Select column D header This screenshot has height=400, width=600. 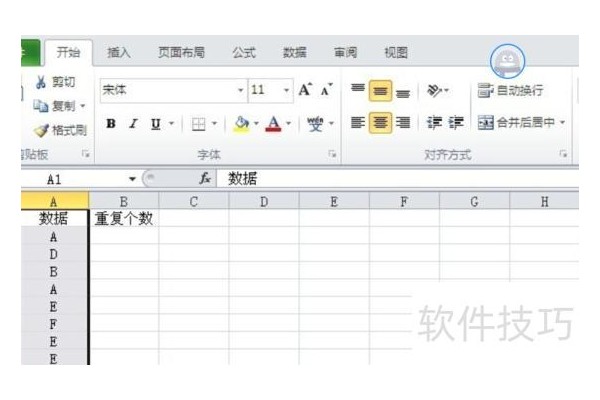(x=264, y=201)
